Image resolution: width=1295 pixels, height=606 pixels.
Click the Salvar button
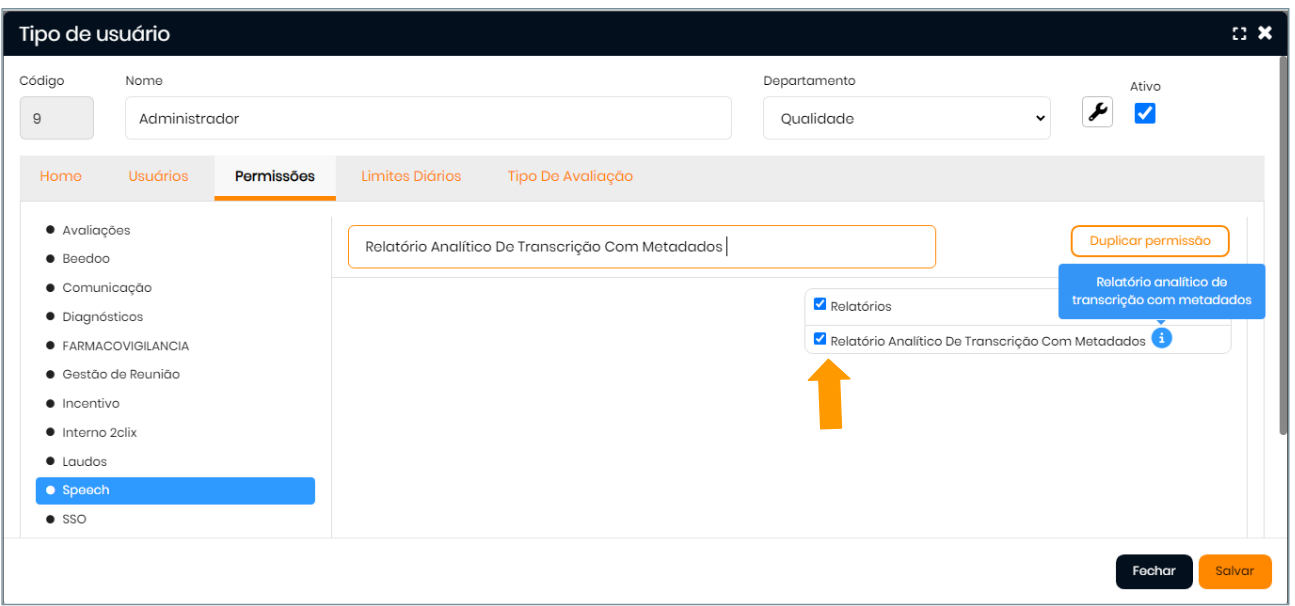[1234, 571]
